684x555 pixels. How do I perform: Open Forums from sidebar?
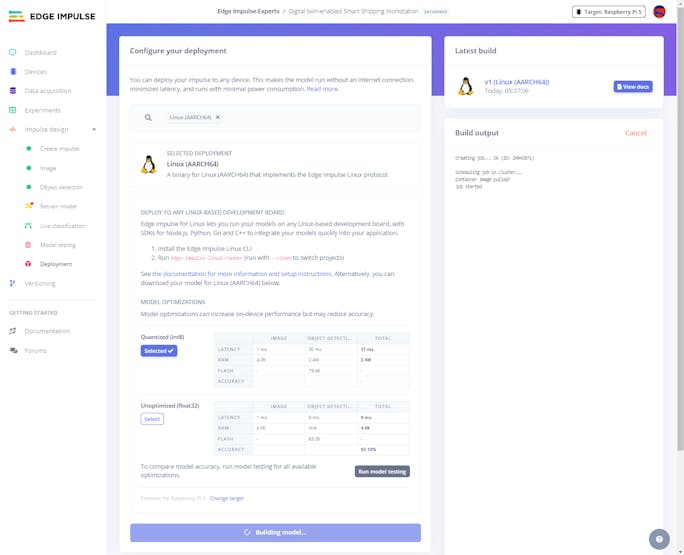[x=35, y=351]
